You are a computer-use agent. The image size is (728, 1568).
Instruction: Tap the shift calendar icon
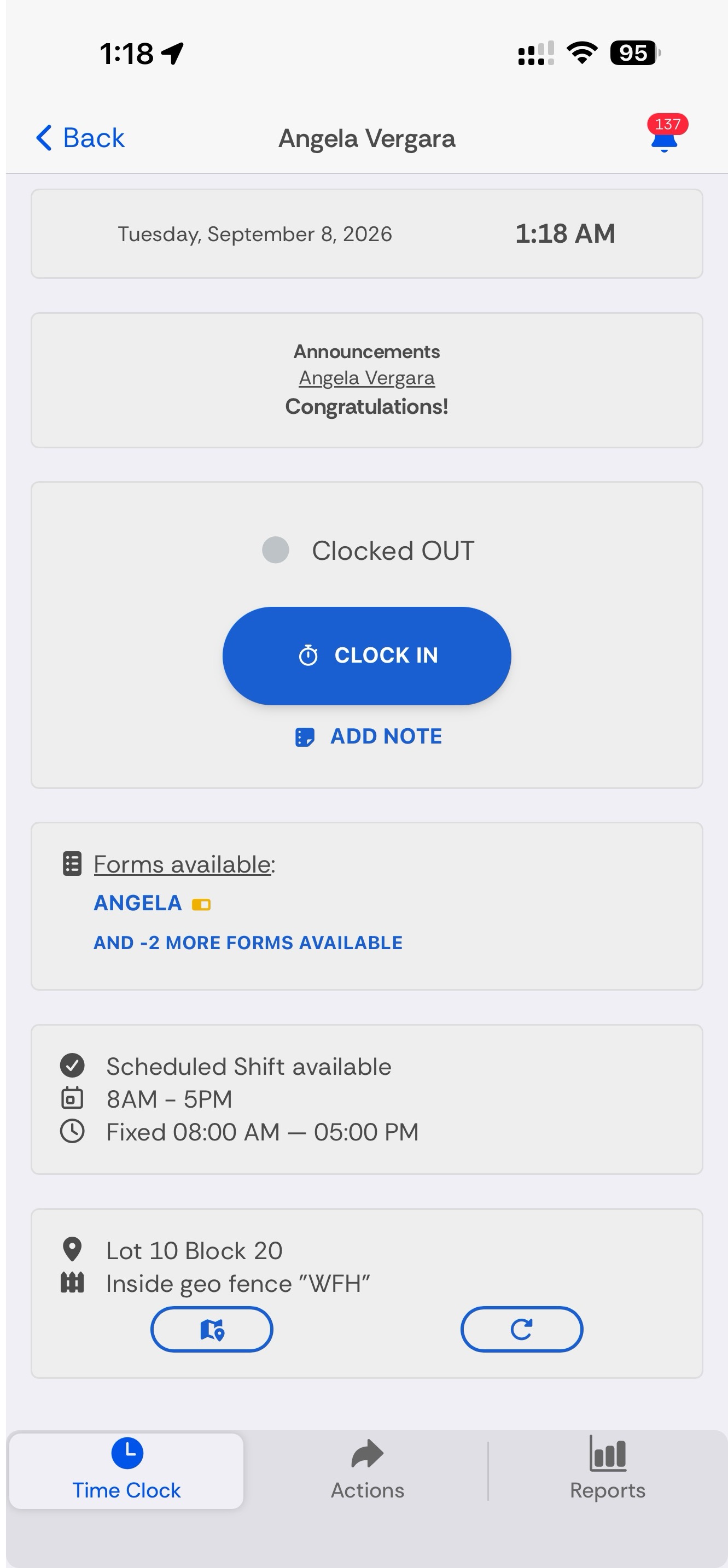pos(72,1098)
